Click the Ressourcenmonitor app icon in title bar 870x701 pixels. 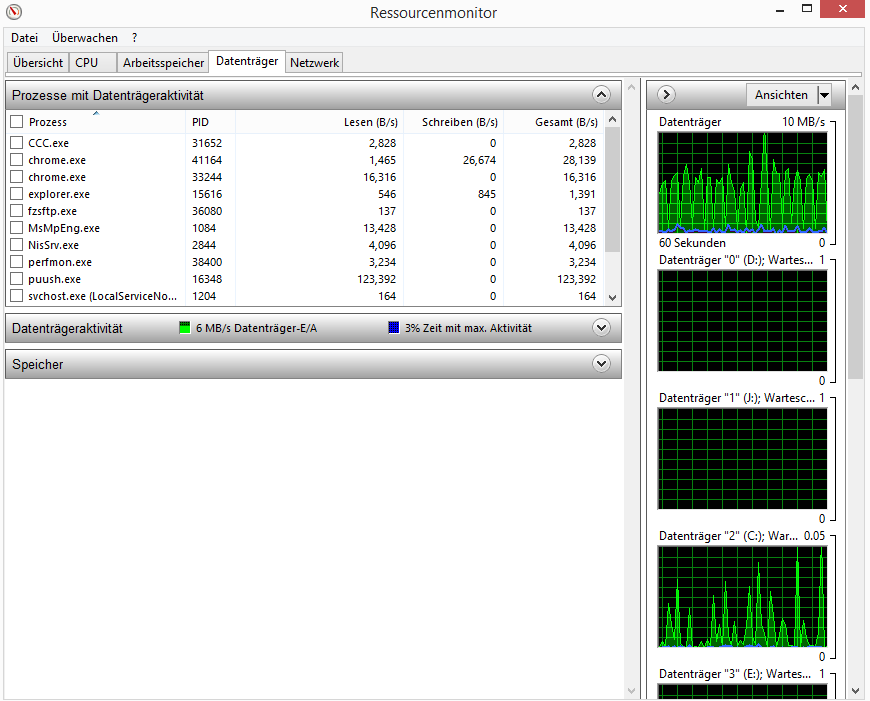pos(14,12)
